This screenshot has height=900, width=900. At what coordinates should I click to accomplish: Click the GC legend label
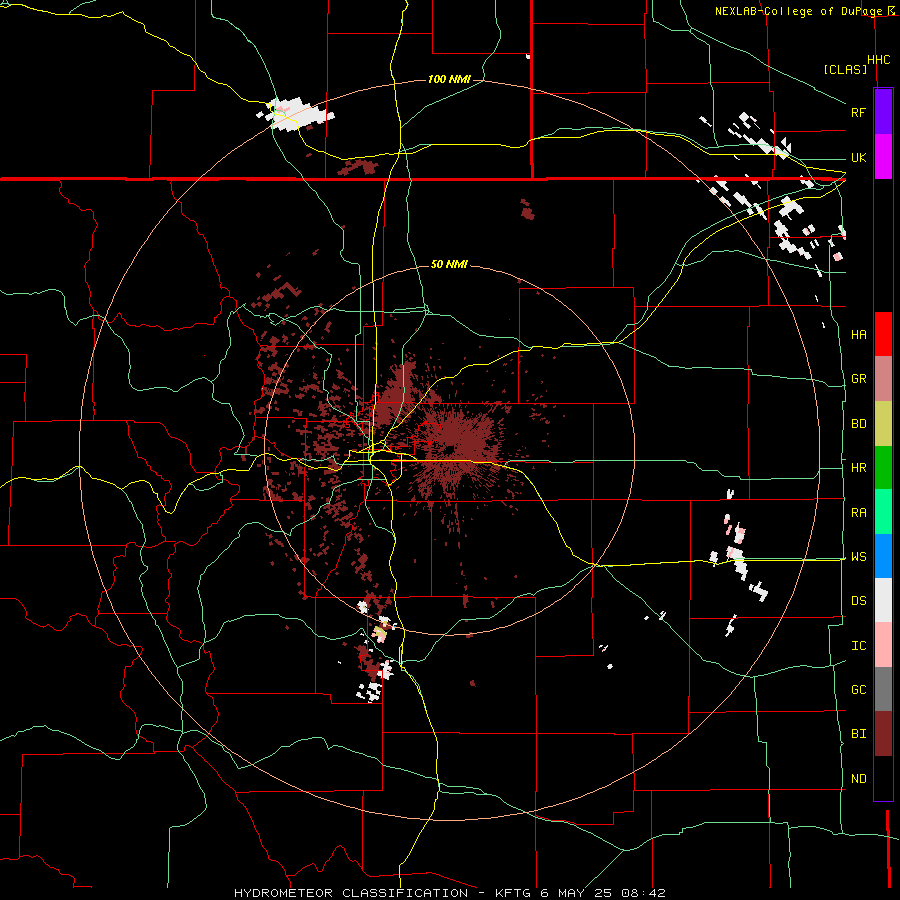coord(858,690)
